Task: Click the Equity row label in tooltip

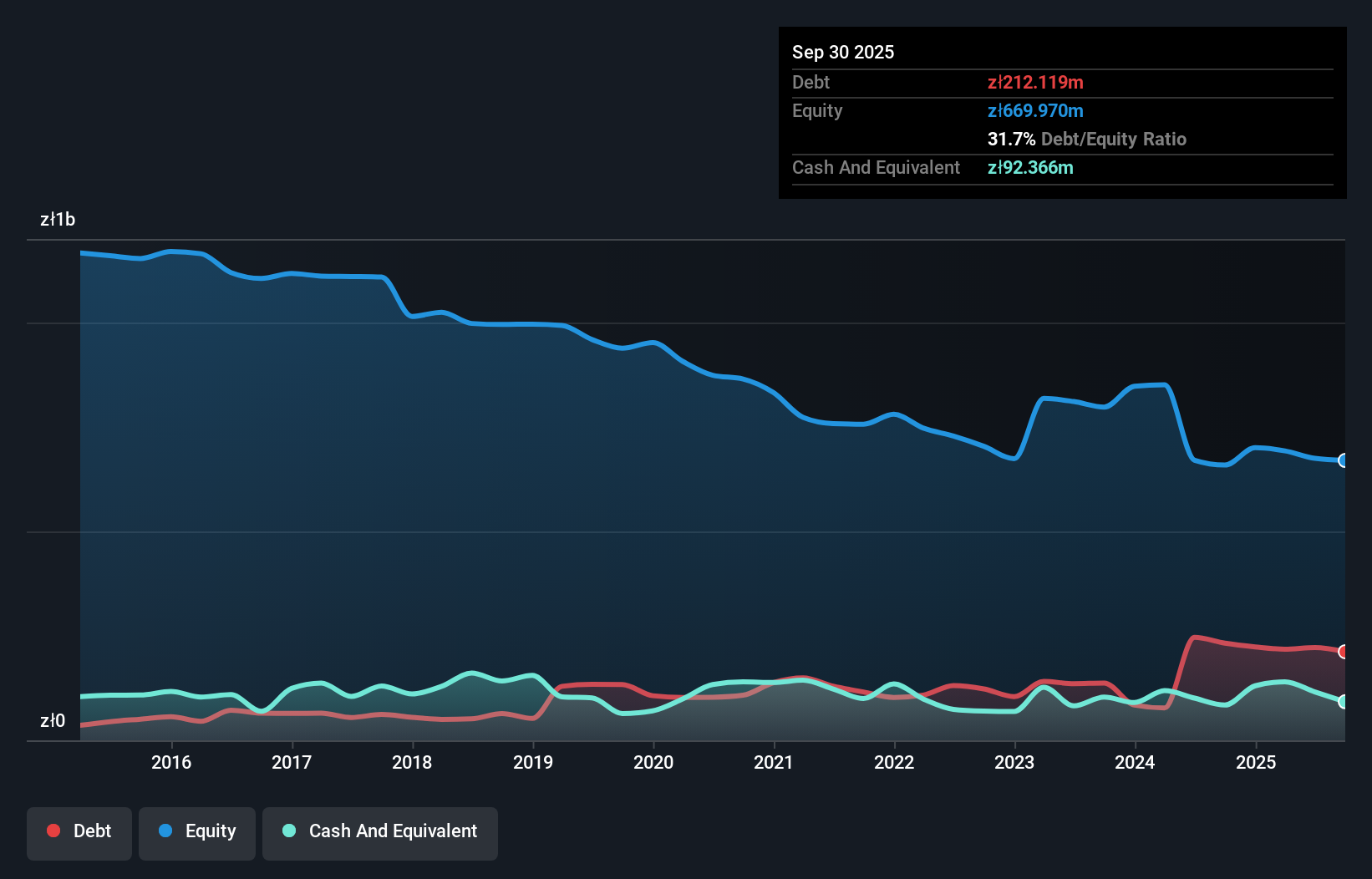Action: coord(817,110)
